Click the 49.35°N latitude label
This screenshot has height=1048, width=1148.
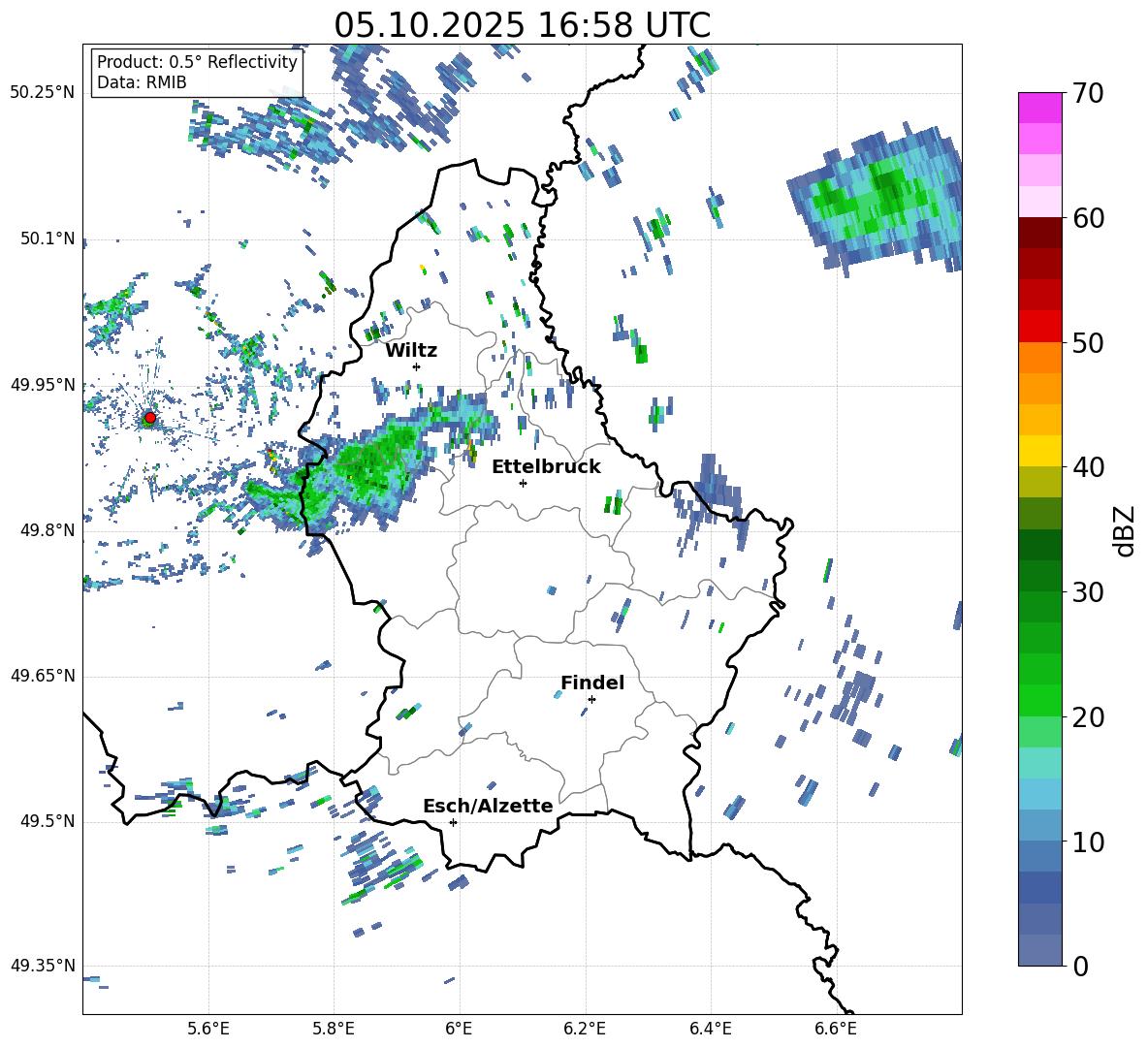click(x=43, y=966)
